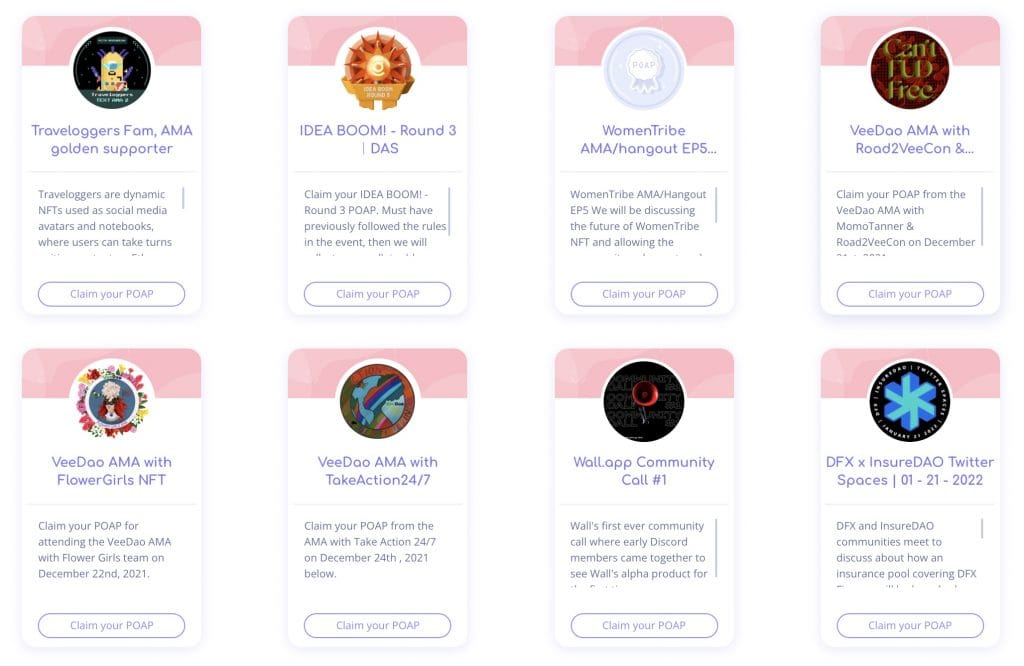Open 'VeeDao AMA with TakeAction24/7' title

click(x=377, y=471)
